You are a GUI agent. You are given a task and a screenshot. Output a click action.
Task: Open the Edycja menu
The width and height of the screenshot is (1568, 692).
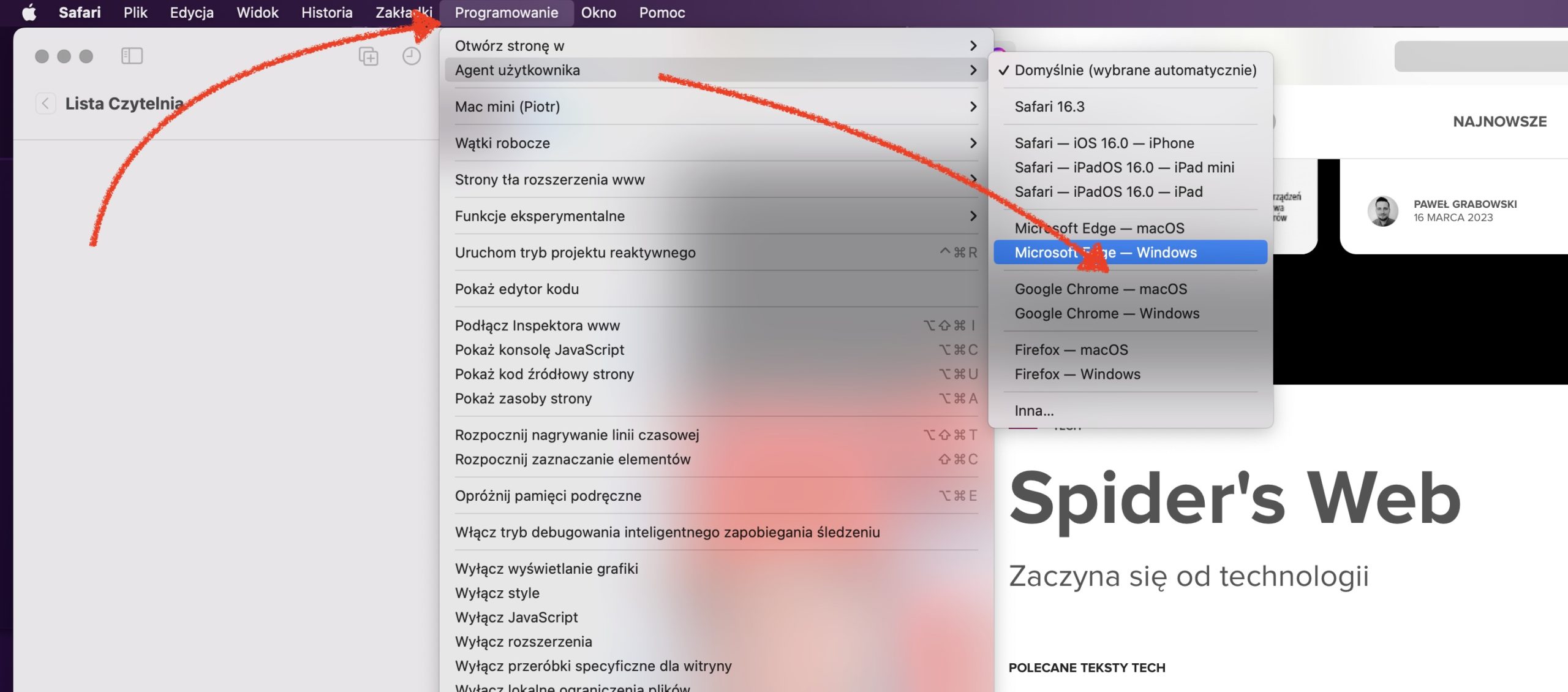192,12
